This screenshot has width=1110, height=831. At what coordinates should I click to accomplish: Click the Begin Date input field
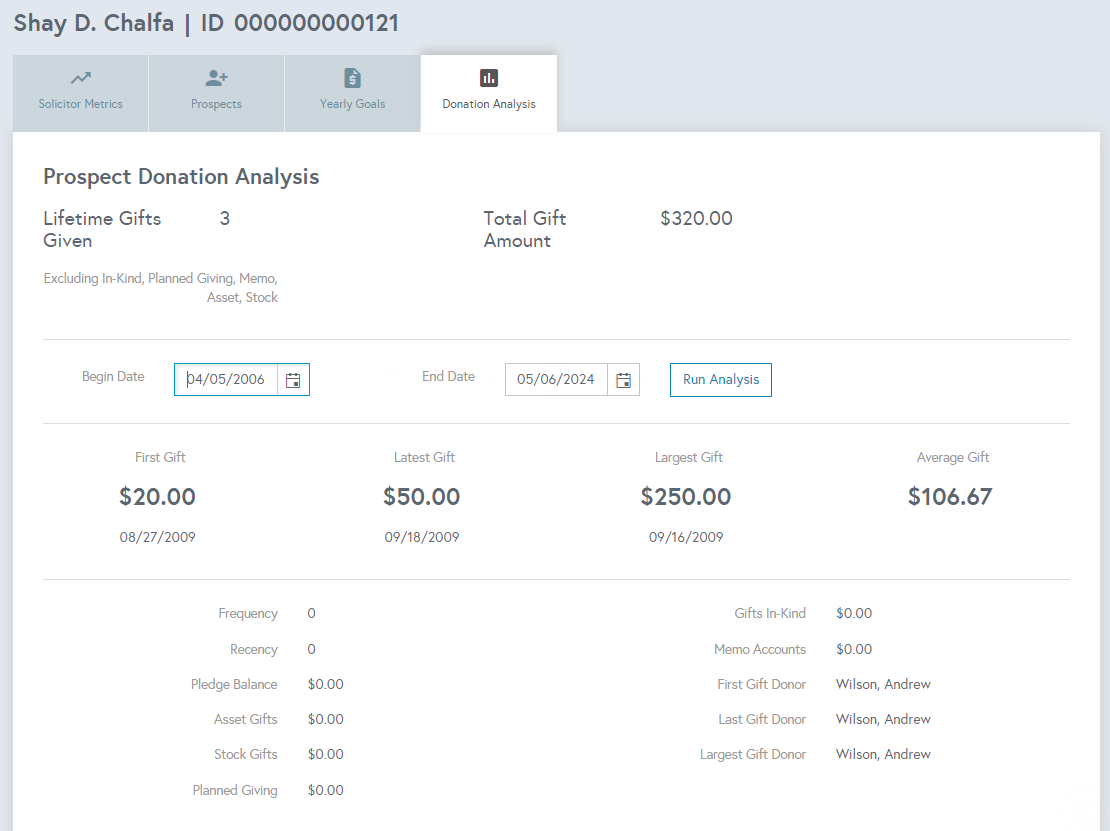coord(227,379)
